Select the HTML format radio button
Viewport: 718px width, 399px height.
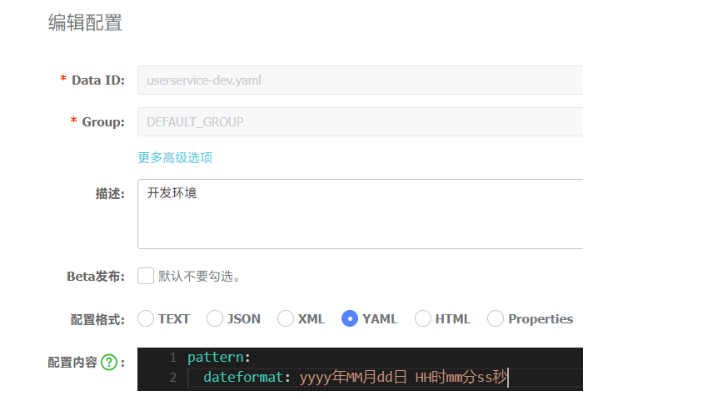[423, 318]
